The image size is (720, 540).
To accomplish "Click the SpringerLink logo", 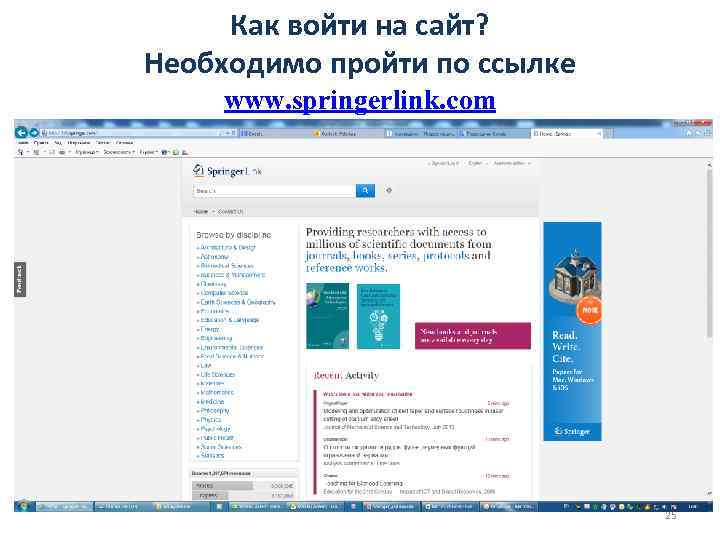I will point(227,171).
